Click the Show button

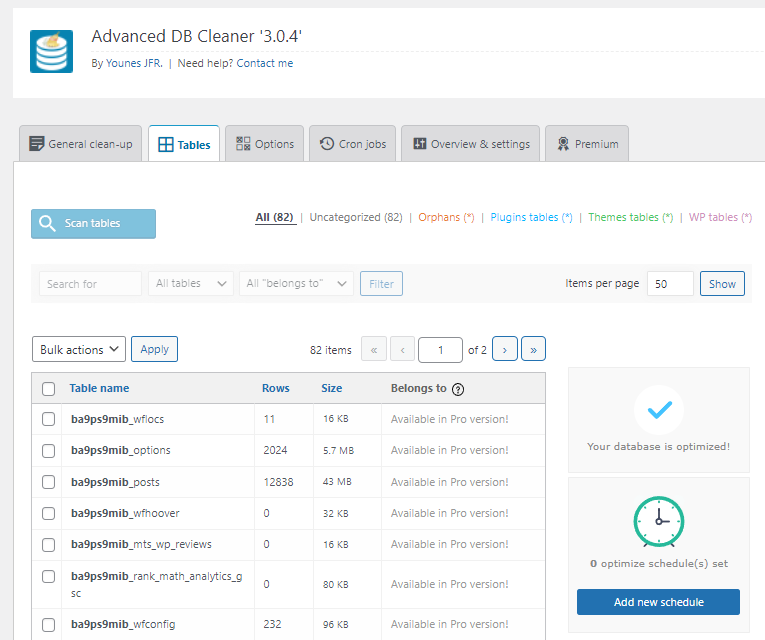(x=722, y=283)
